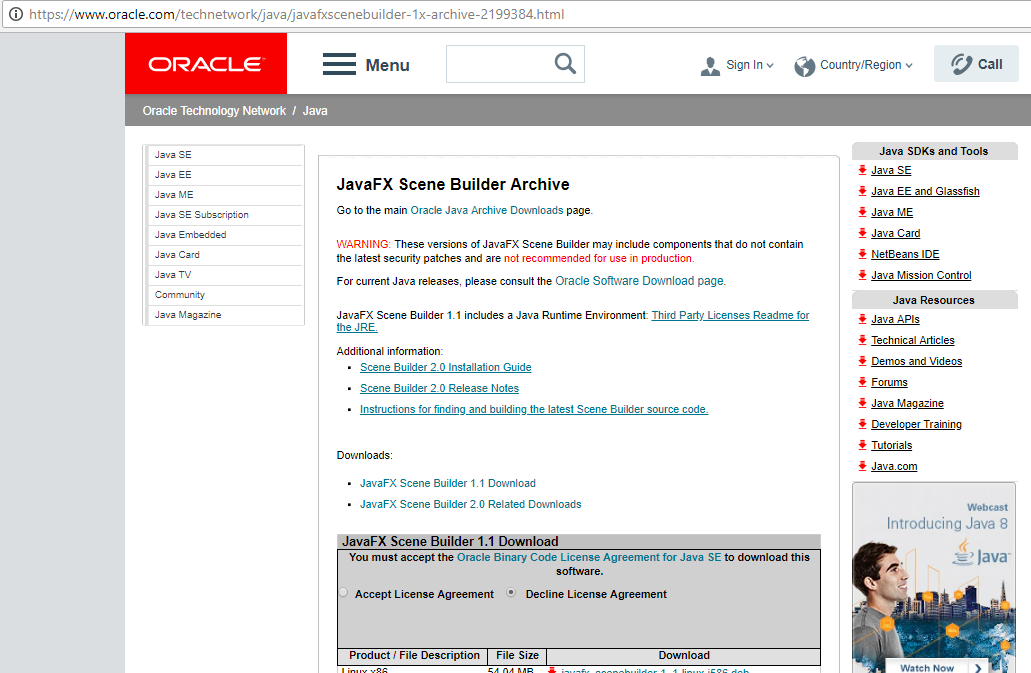Click the download icon next to Java SE
This screenshot has width=1031, height=673.
click(862, 170)
